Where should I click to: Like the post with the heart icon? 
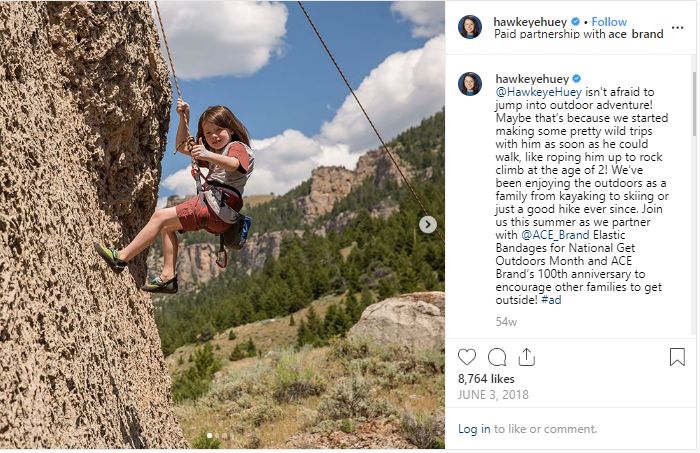(467, 357)
